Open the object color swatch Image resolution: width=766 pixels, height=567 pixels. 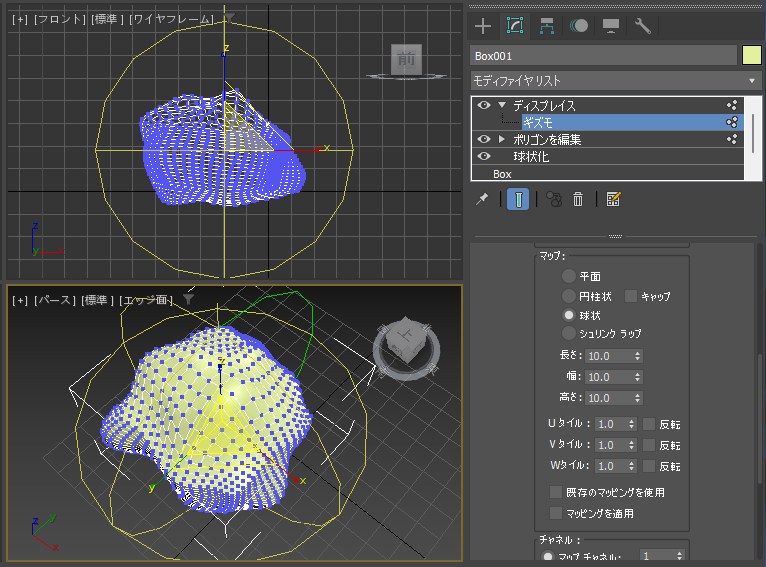(x=752, y=55)
